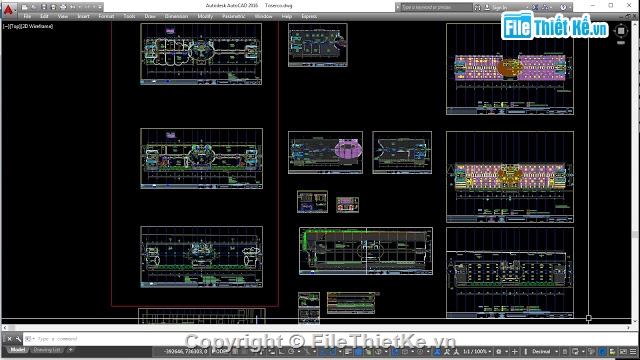Viewport: 640px width, 360px height.
Task: Click the New drawing icon in quick access toolbar
Action: (24, 7)
